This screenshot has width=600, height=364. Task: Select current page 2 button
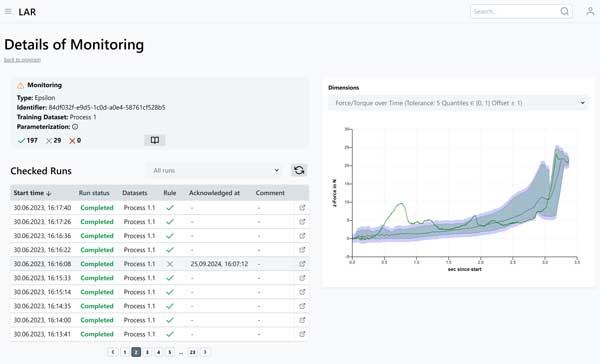pos(136,352)
